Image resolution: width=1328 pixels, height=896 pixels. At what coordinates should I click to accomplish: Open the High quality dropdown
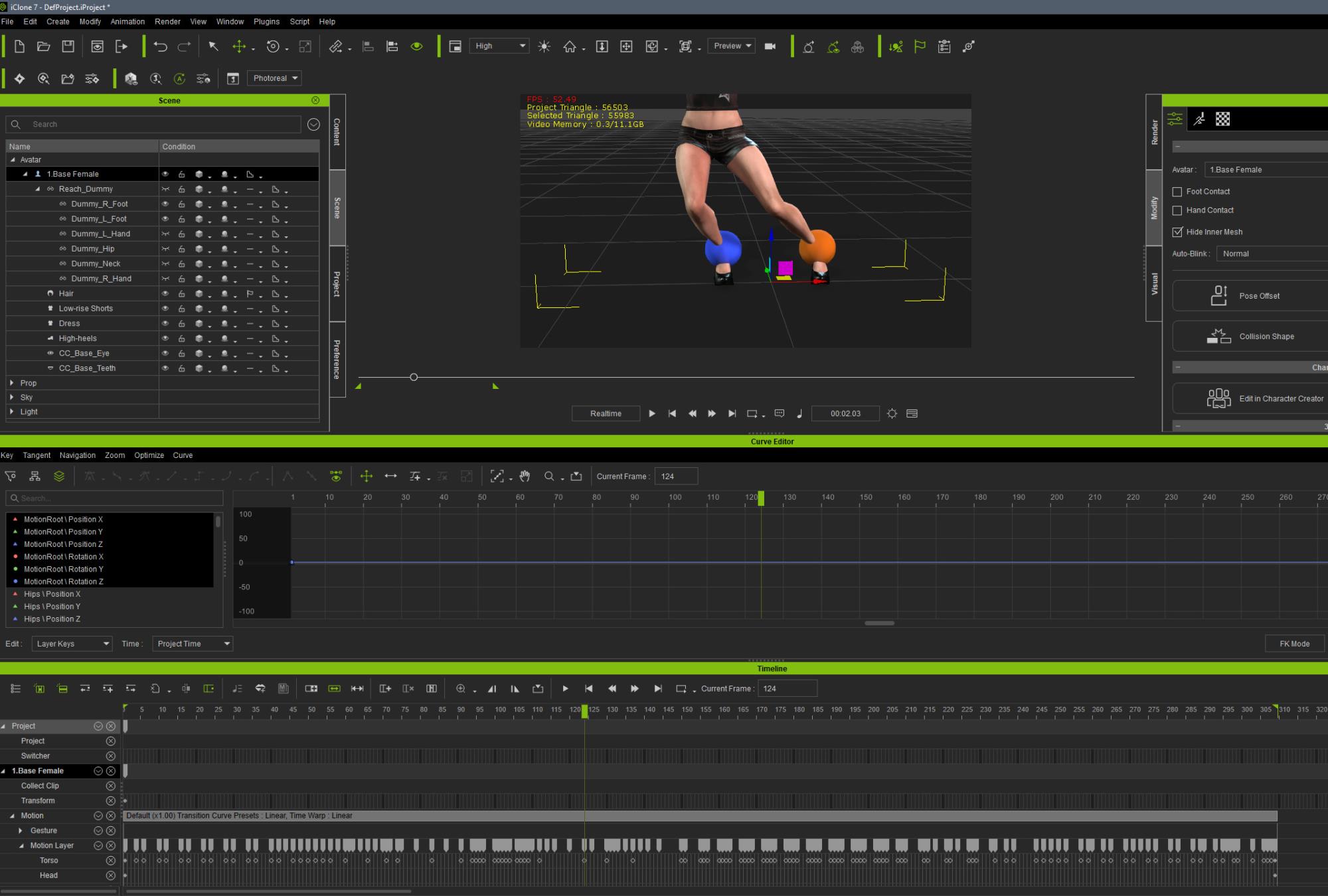[x=499, y=46]
